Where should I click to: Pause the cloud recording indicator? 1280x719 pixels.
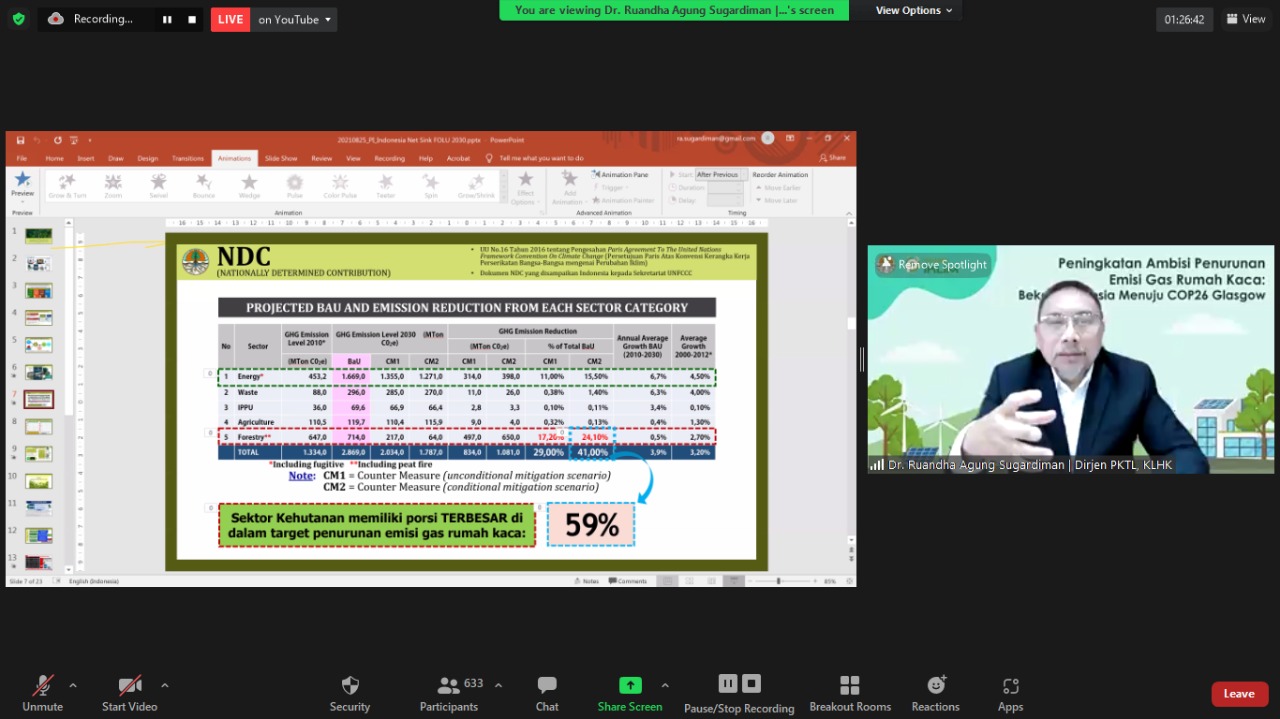(167, 19)
